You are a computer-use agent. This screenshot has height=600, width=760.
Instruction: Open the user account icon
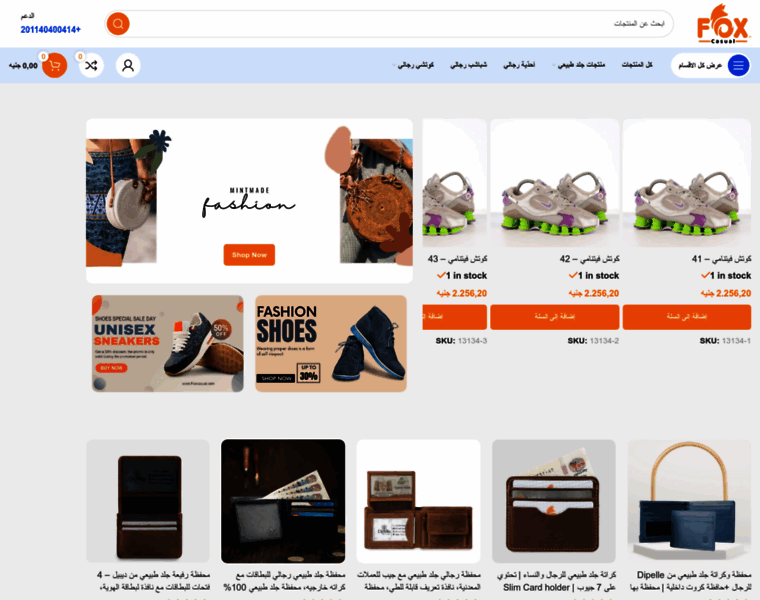[128, 65]
